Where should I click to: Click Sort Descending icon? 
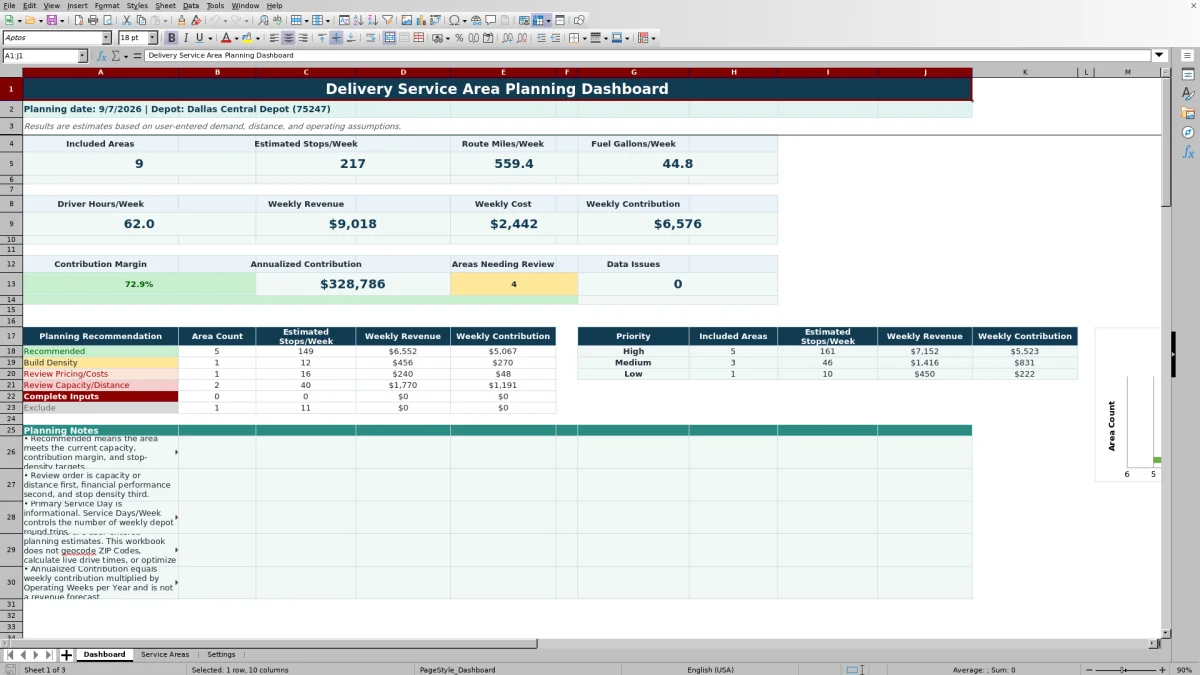point(372,20)
